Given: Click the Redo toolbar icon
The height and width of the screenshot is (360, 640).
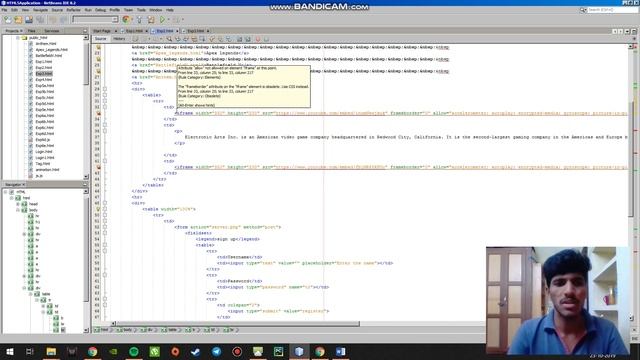Looking at the screenshot, I should (x=63, y=19).
